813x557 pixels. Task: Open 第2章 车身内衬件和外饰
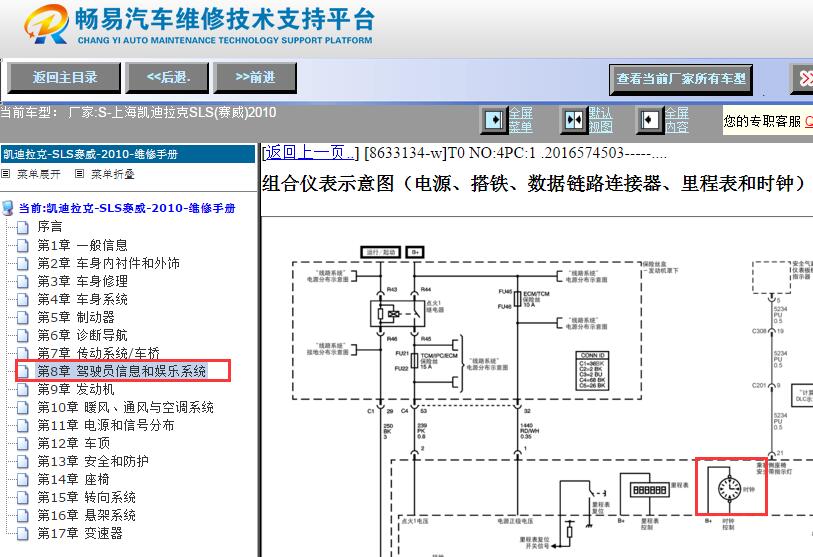click(x=108, y=263)
